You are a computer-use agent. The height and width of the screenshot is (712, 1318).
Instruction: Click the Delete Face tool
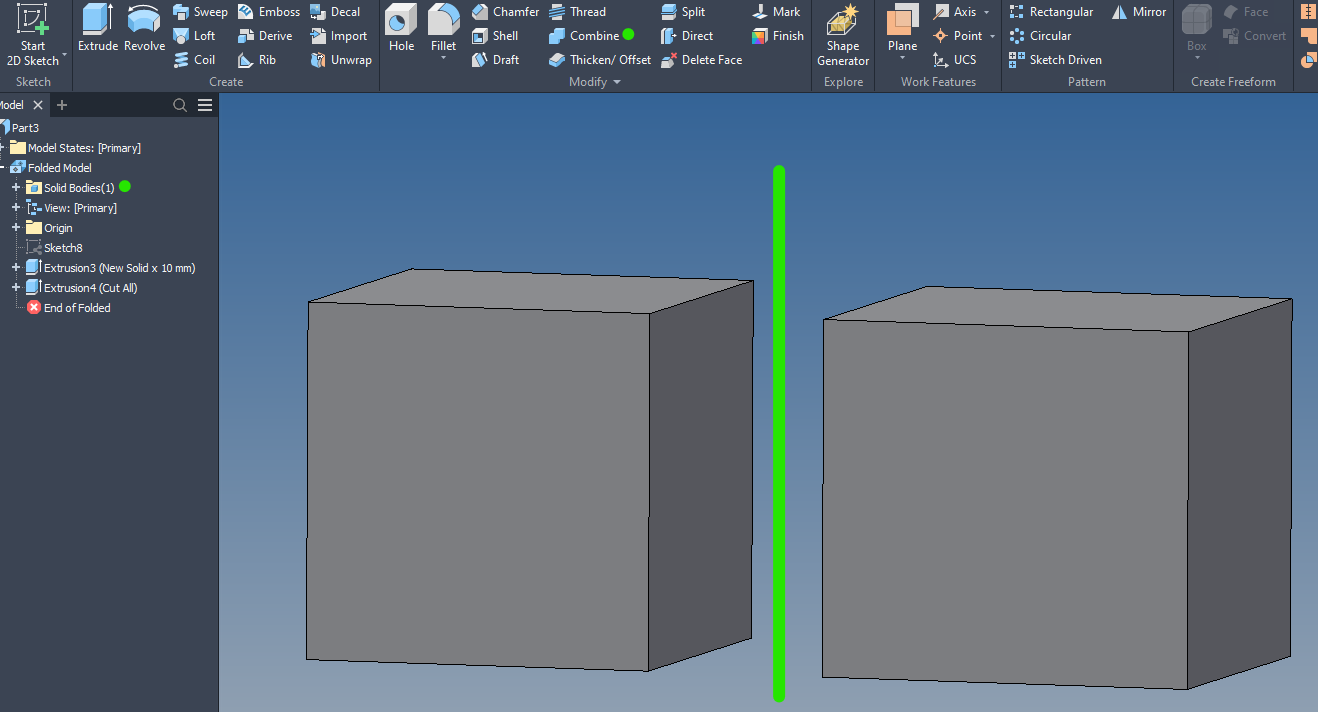coord(701,60)
